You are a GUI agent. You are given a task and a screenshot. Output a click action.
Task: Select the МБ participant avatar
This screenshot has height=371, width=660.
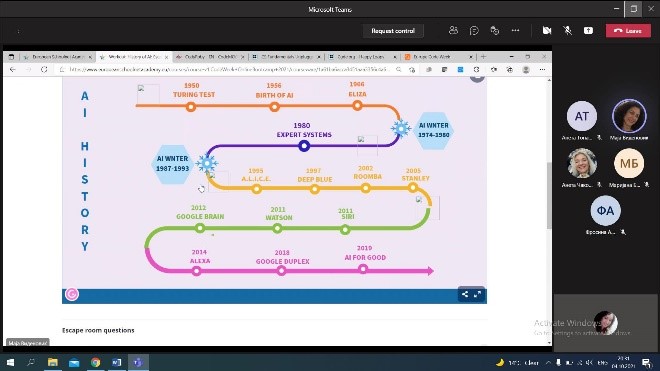(629, 163)
